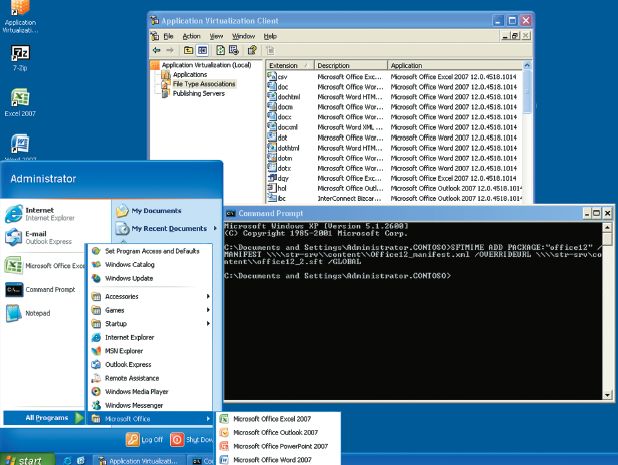Launch Microsoft Office Word 2007 from submenu
The image size is (618, 465).
click(x=271, y=460)
